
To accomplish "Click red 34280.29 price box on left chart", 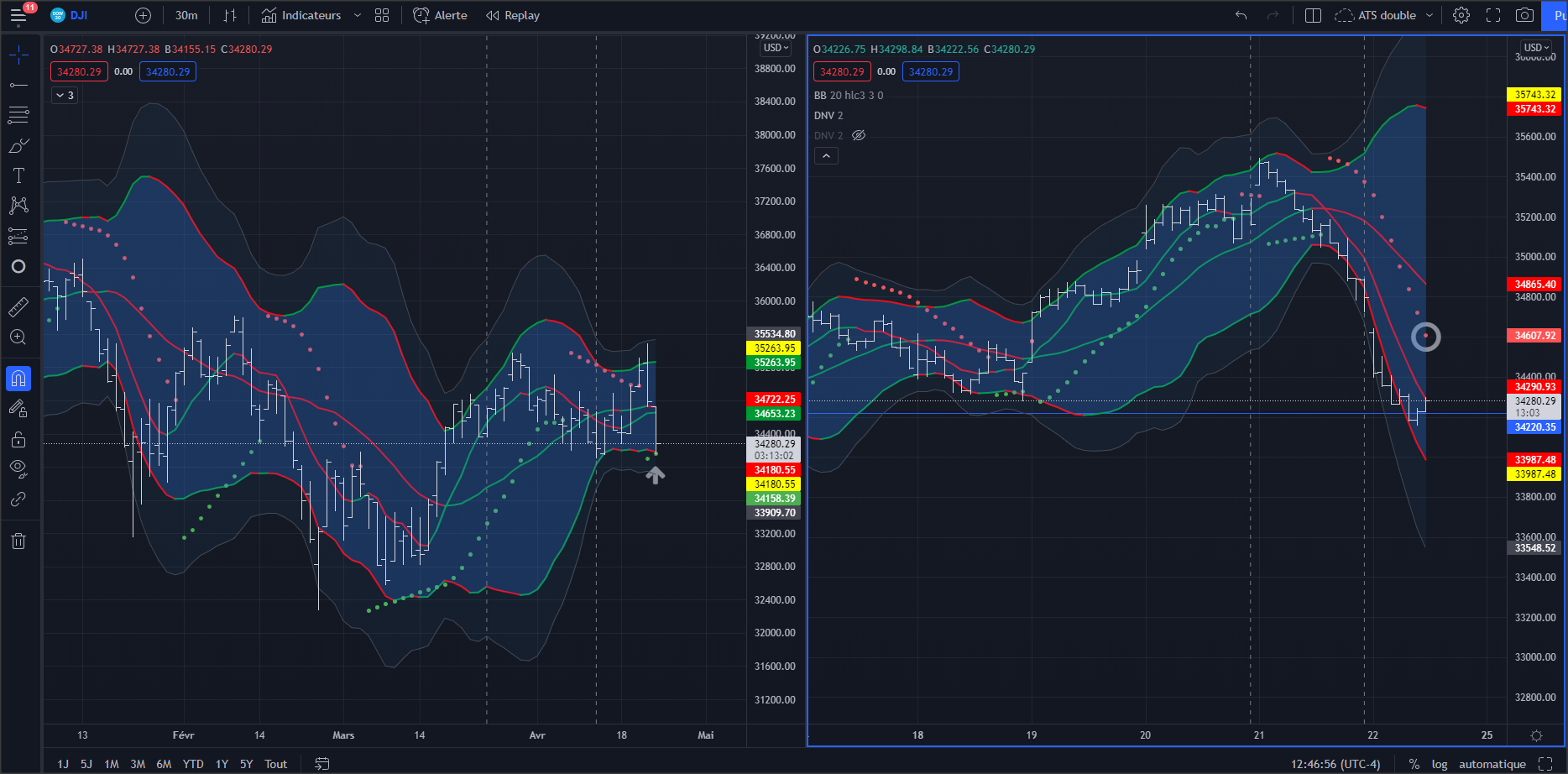I will (x=79, y=72).
